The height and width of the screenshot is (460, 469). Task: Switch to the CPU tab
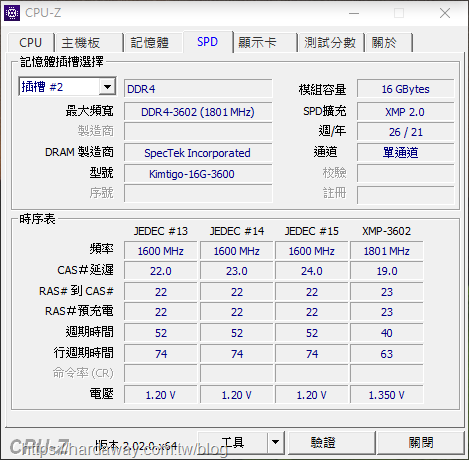pos(30,43)
